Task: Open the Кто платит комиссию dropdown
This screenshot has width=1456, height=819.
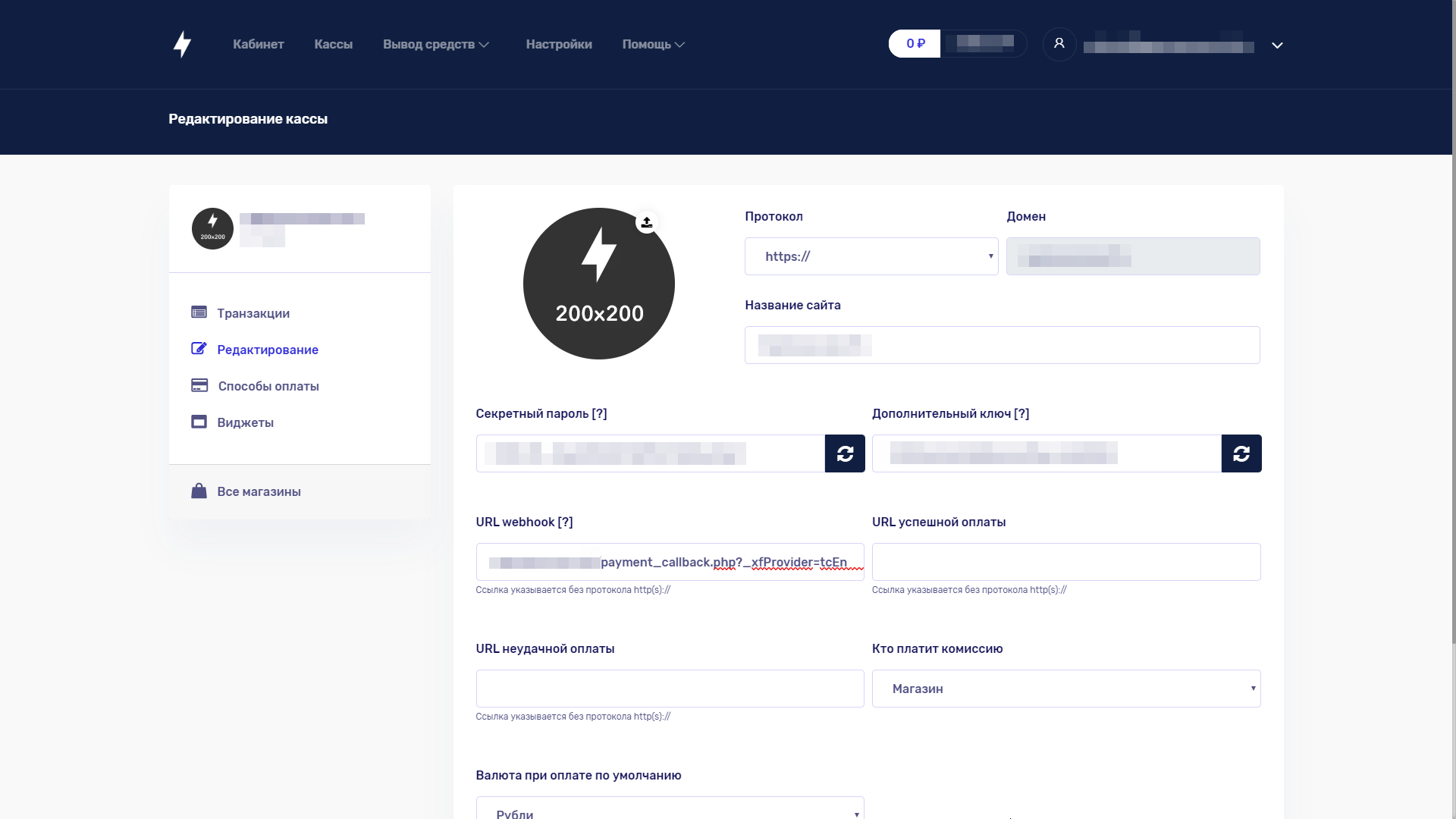Action: click(1065, 689)
